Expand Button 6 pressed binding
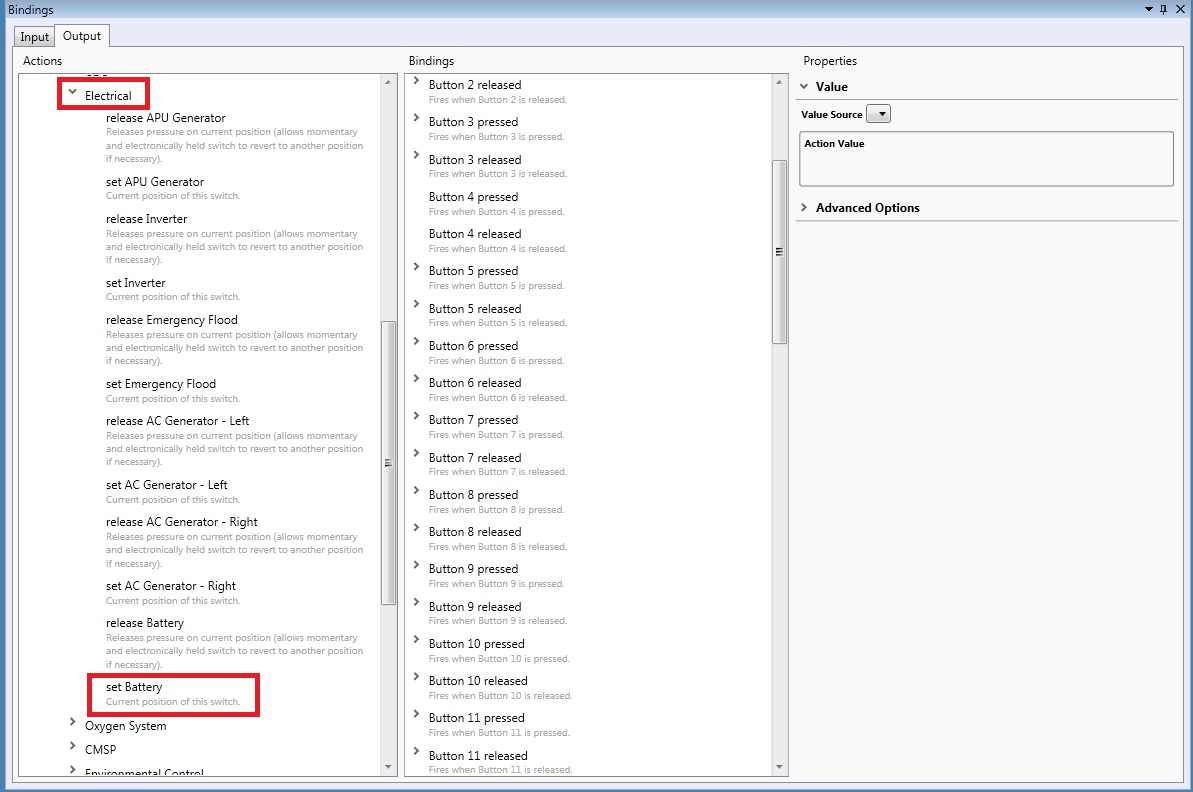The height and width of the screenshot is (792, 1193). click(416, 342)
